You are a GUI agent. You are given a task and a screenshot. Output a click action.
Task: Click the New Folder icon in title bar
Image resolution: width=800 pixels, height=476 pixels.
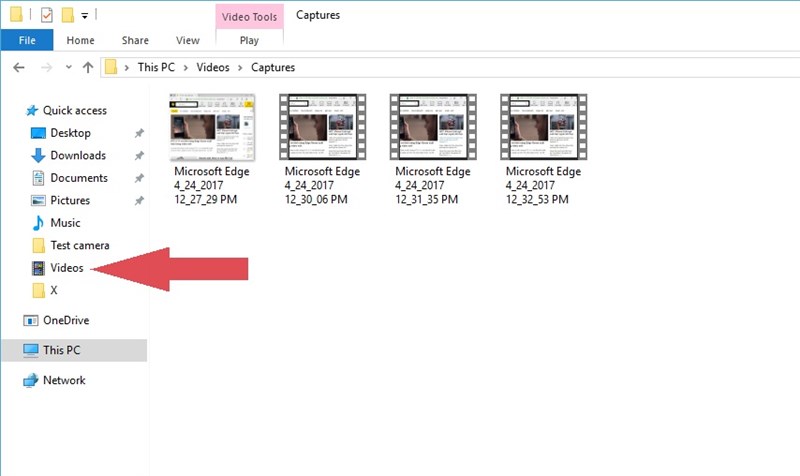pyautogui.click(x=67, y=15)
